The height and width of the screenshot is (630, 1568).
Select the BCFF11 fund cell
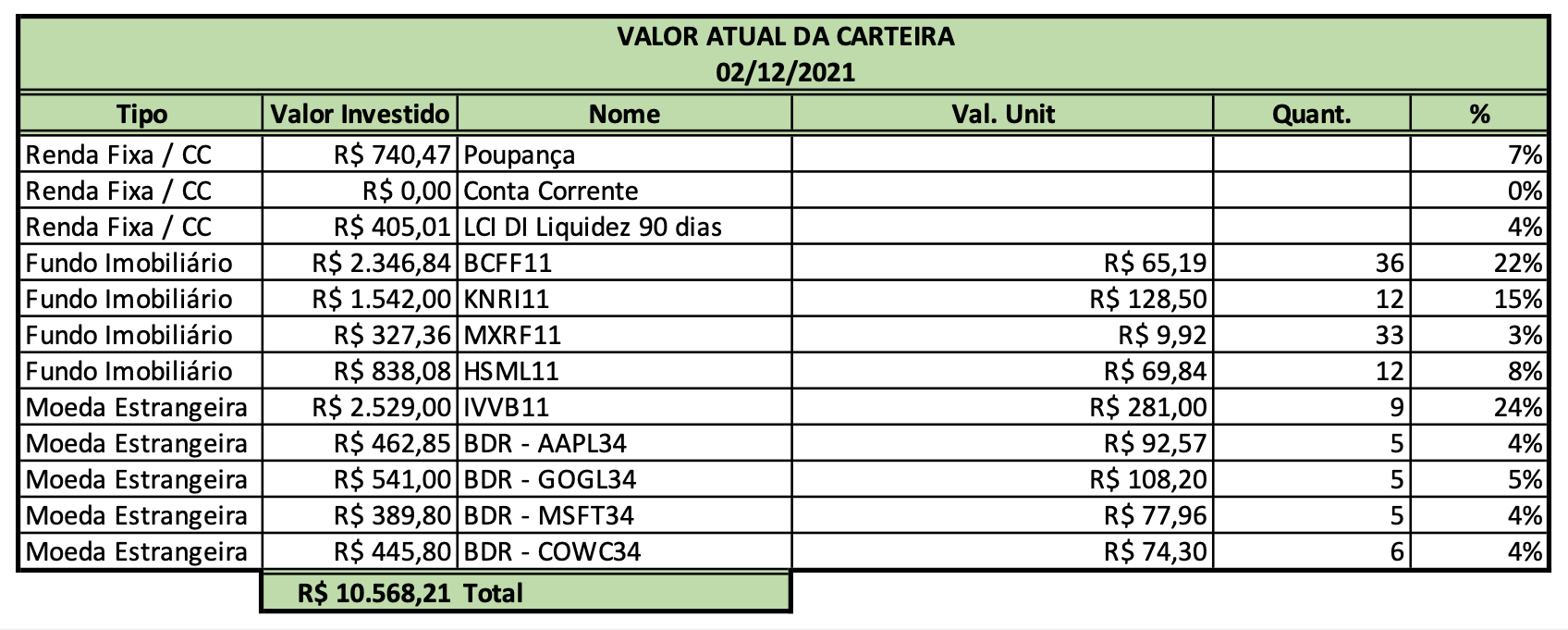pyautogui.click(x=624, y=262)
